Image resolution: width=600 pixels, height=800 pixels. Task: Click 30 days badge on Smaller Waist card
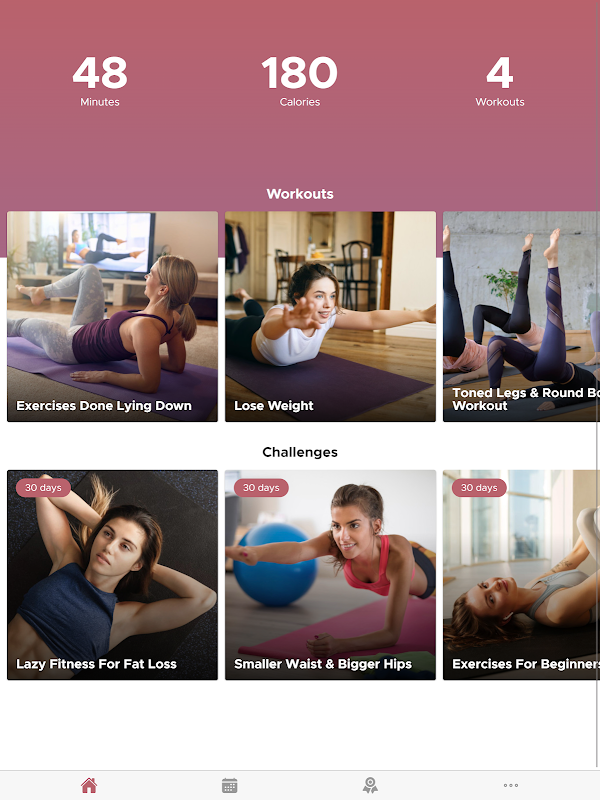[261, 488]
